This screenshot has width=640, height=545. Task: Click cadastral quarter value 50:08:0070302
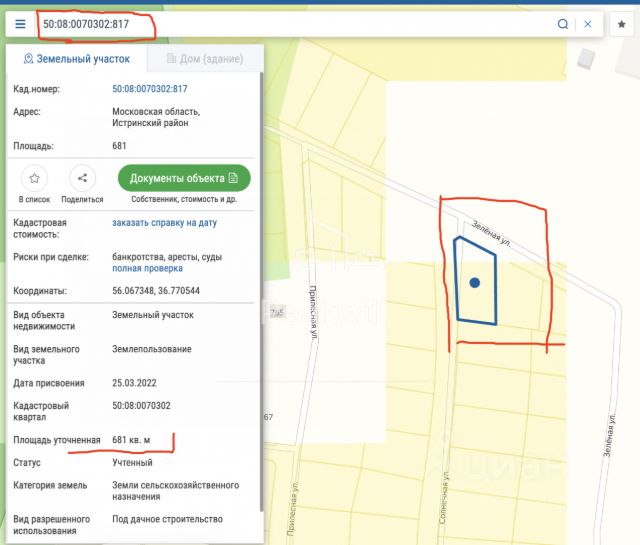click(x=141, y=406)
